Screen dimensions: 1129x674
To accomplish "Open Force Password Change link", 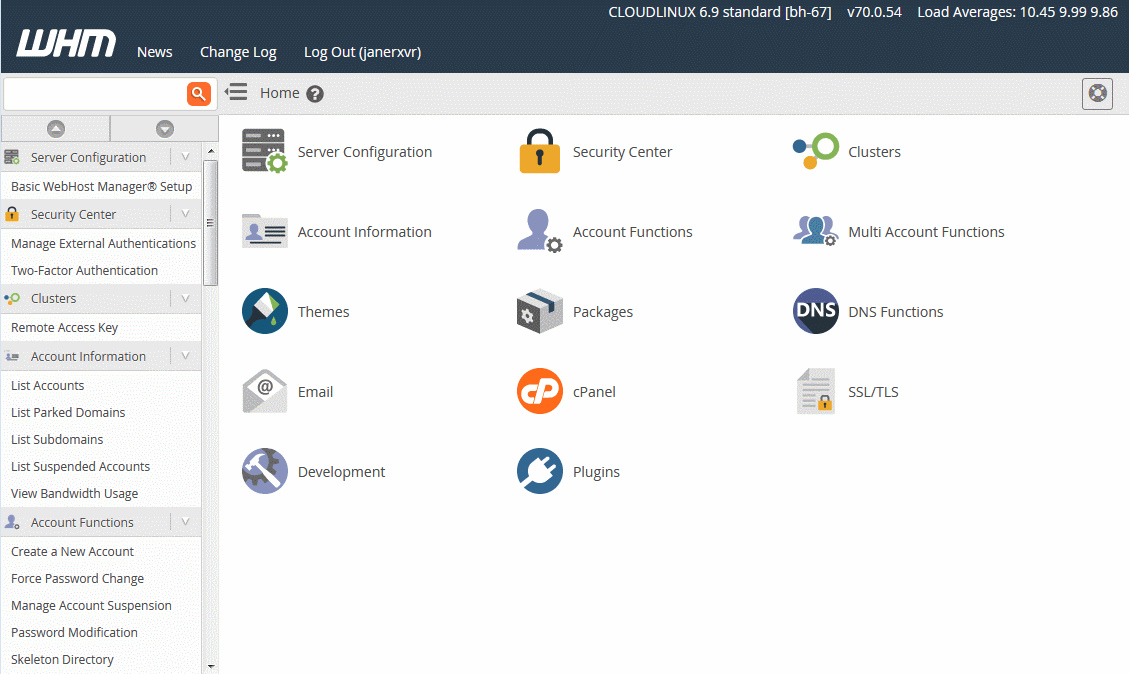I will [x=77, y=578].
